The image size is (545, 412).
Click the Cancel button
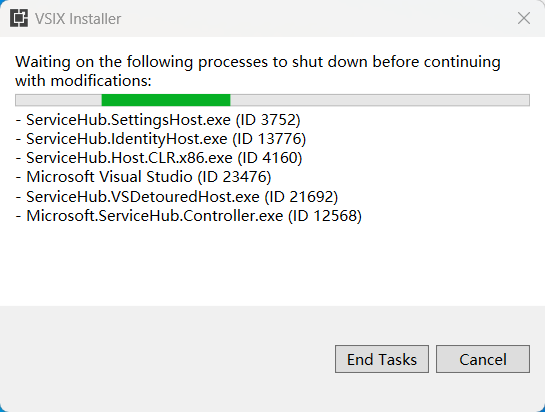(x=483, y=359)
